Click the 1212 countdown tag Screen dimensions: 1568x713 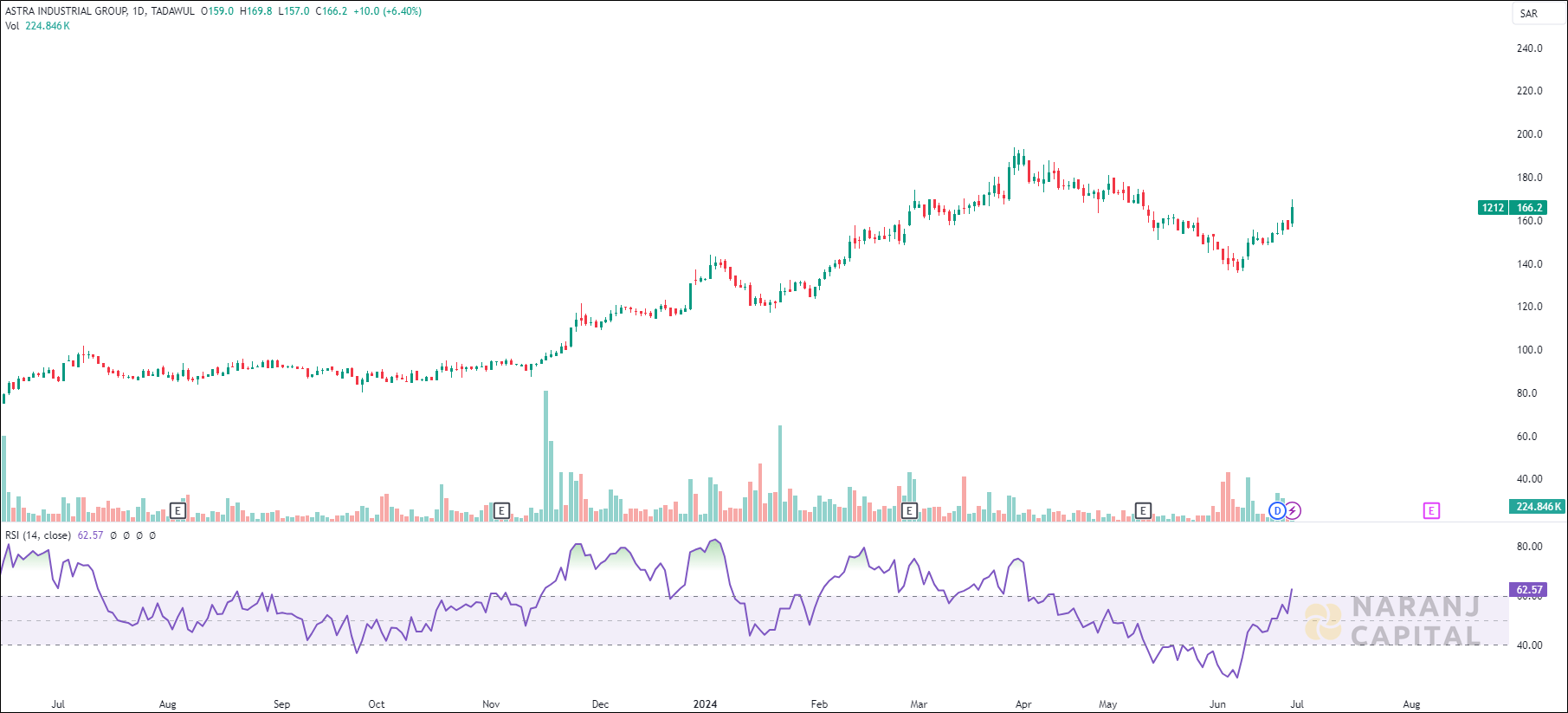tap(1493, 208)
